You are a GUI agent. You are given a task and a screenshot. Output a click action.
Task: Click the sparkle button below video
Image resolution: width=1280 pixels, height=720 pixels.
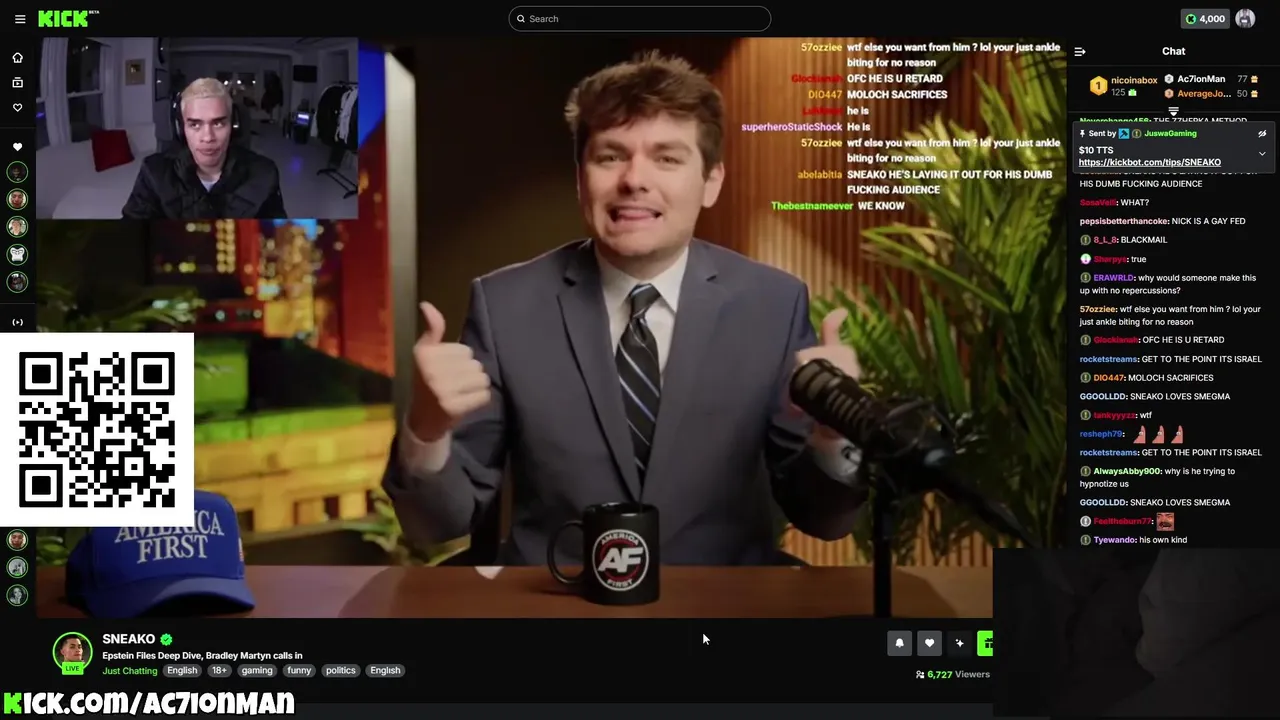[x=959, y=644]
